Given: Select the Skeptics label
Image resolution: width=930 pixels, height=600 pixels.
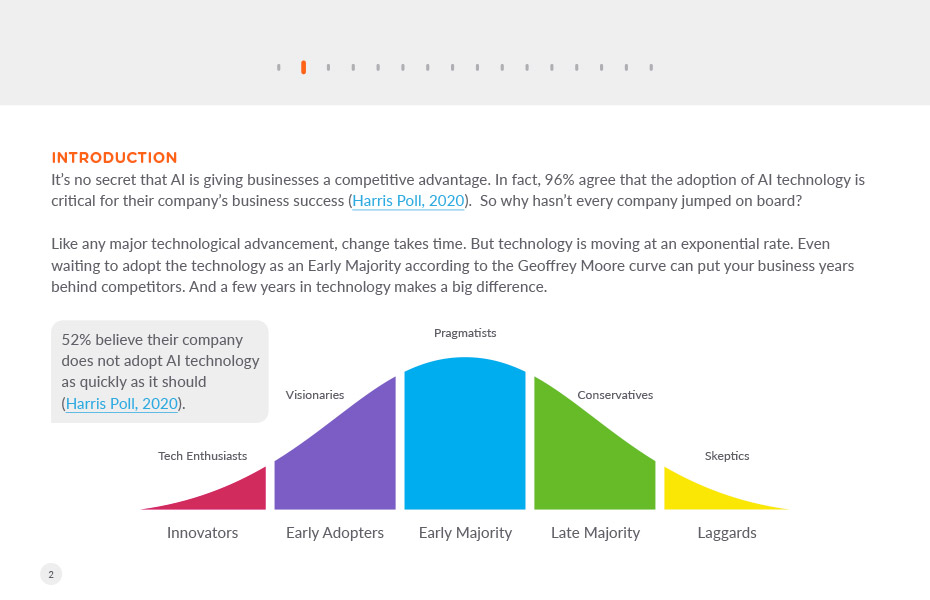Looking at the screenshot, I should [727, 456].
